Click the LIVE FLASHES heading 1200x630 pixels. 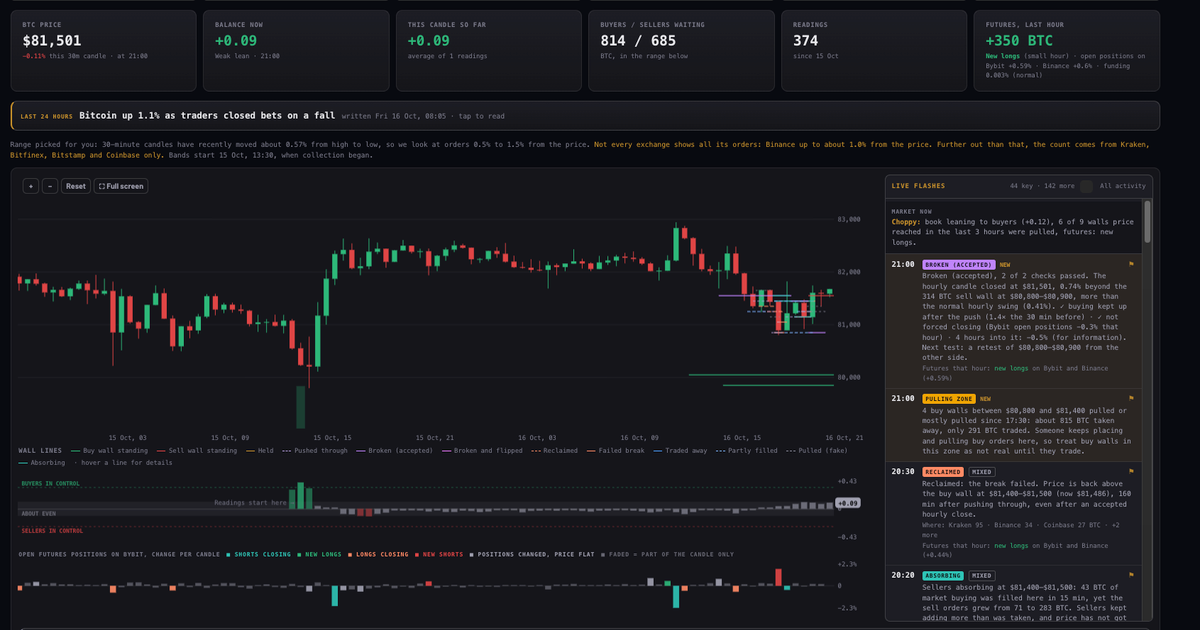coord(920,186)
